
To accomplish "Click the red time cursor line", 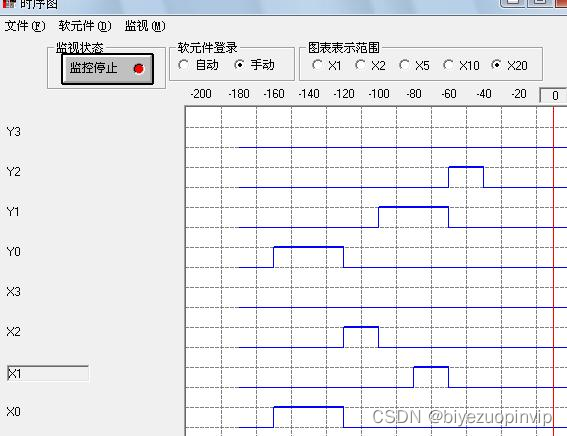I will coord(553,271).
